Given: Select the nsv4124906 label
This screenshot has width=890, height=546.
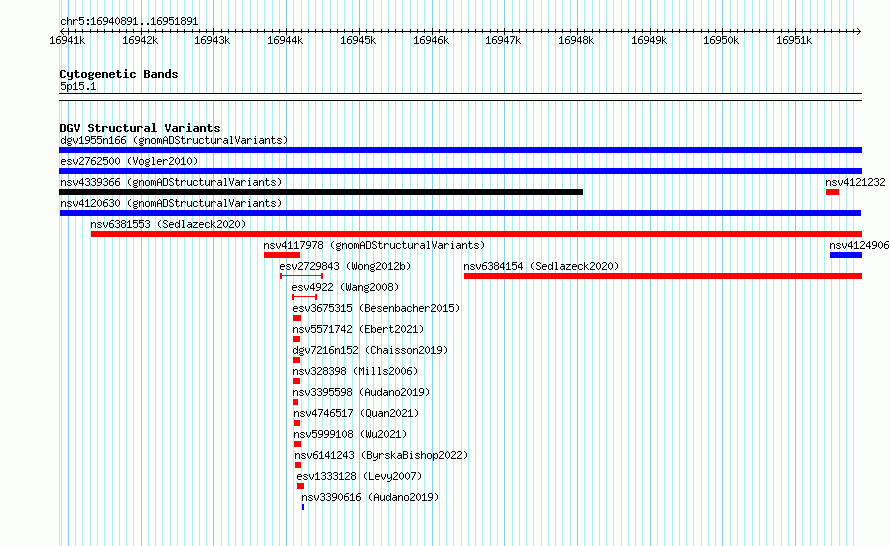Looking at the screenshot, I should coord(859,245).
